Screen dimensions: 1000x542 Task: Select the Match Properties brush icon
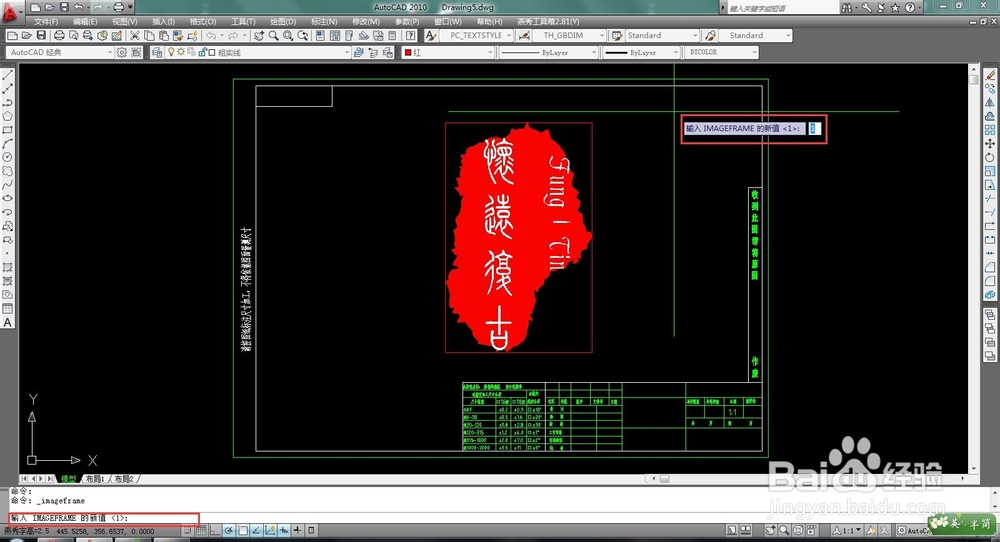coord(177,36)
